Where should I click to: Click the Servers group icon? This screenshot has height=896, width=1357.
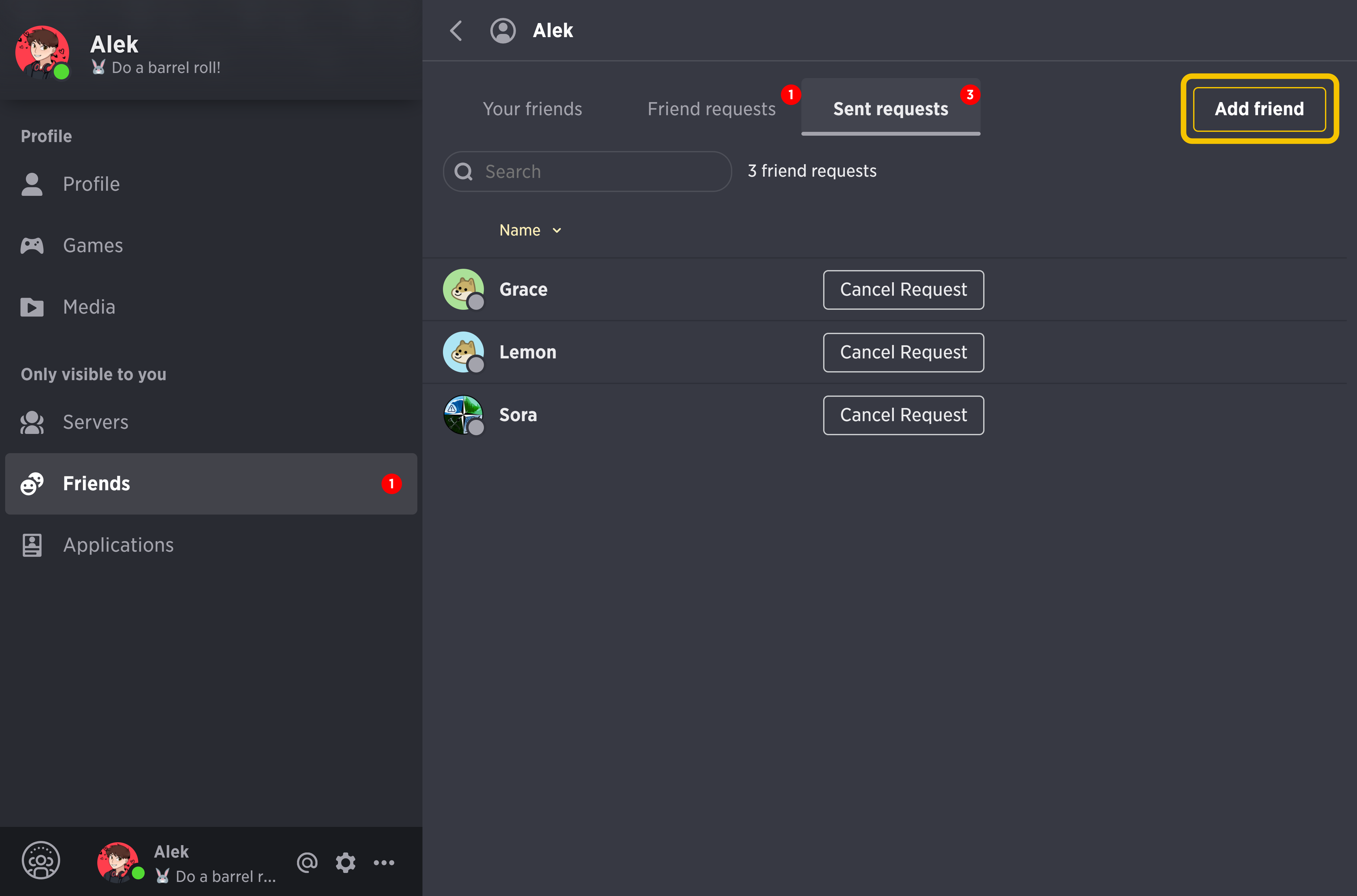point(32,422)
